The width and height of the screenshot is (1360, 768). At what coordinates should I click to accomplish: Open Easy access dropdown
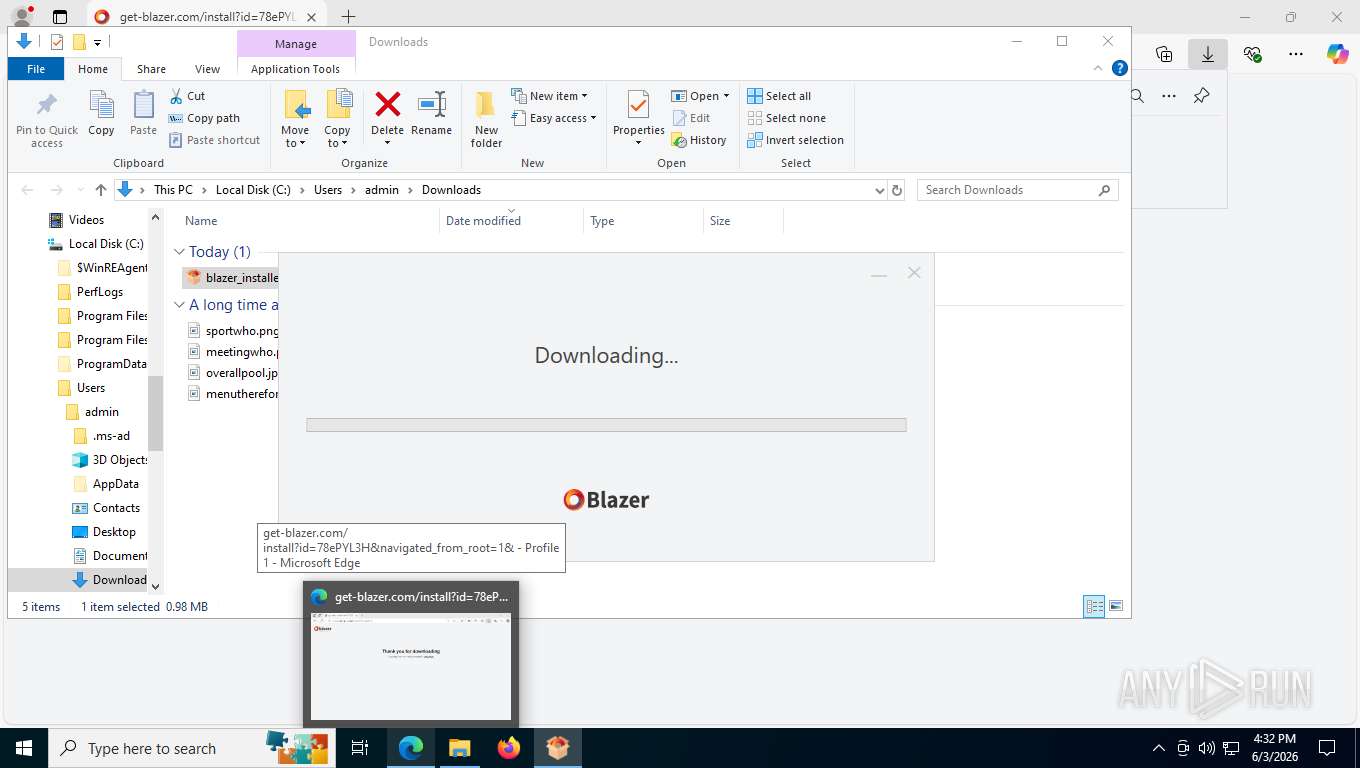click(x=553, y=118)
